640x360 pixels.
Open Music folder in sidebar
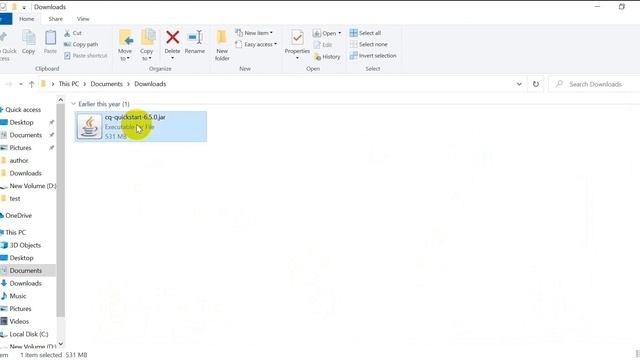18,296
